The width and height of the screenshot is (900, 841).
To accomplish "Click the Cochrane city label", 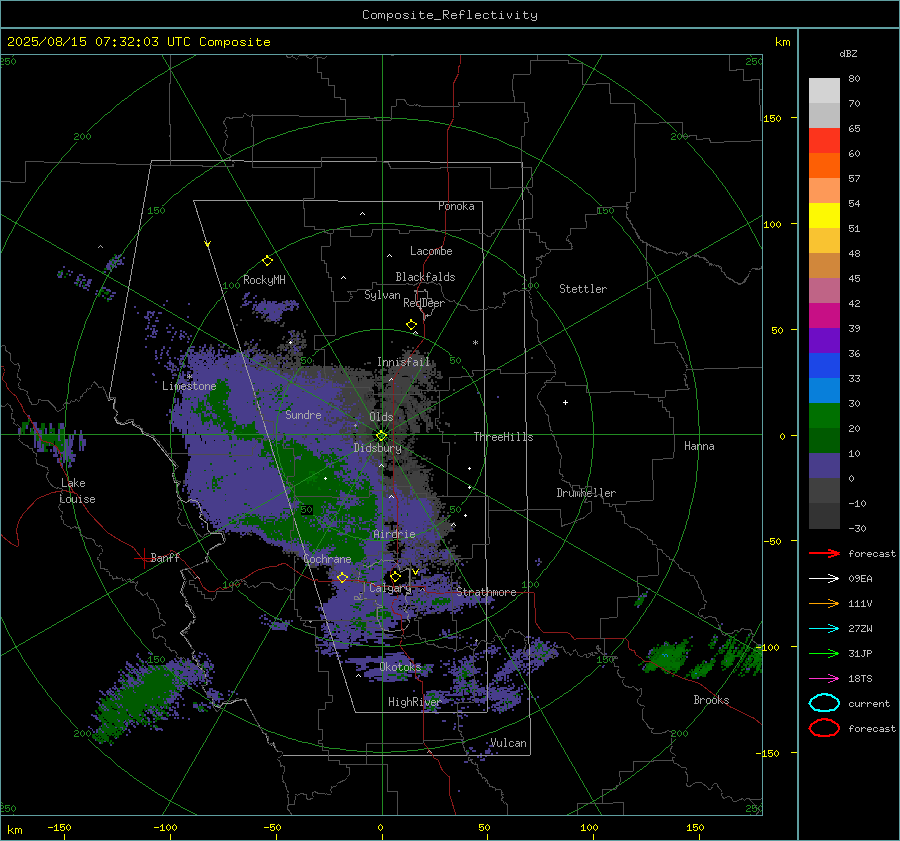I will pos(327,559).
